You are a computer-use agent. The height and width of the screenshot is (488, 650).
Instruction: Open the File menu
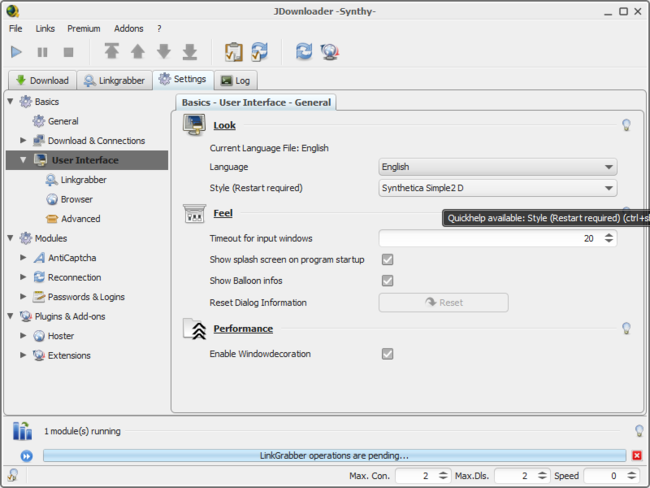(16, 29)
